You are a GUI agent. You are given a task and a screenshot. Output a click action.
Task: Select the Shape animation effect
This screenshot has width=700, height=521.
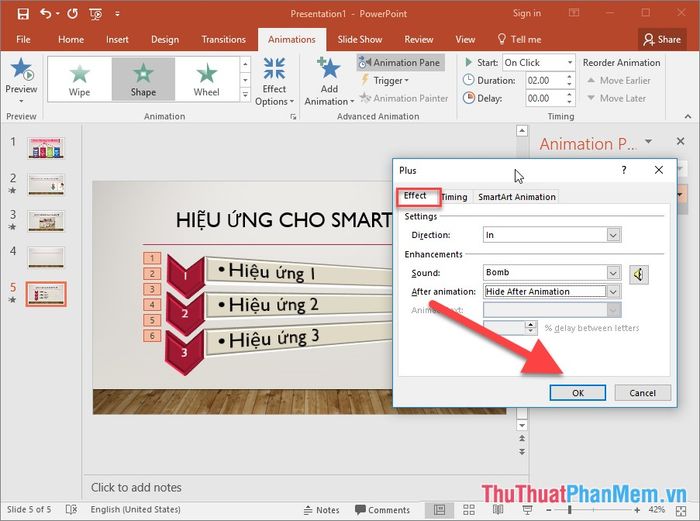tap(143, 79)
